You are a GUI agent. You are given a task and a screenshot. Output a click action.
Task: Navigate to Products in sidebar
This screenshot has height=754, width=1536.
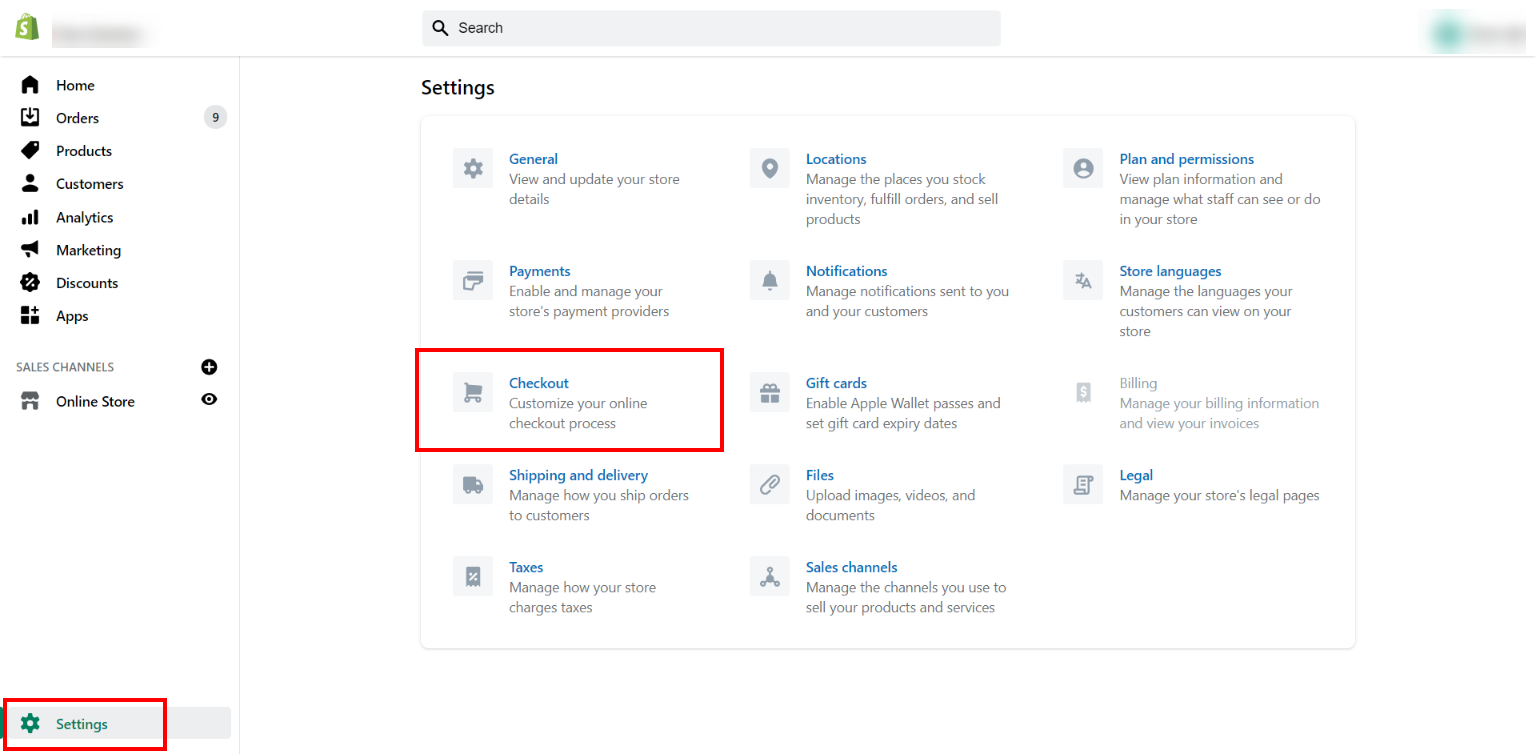[x=83, y=150]
